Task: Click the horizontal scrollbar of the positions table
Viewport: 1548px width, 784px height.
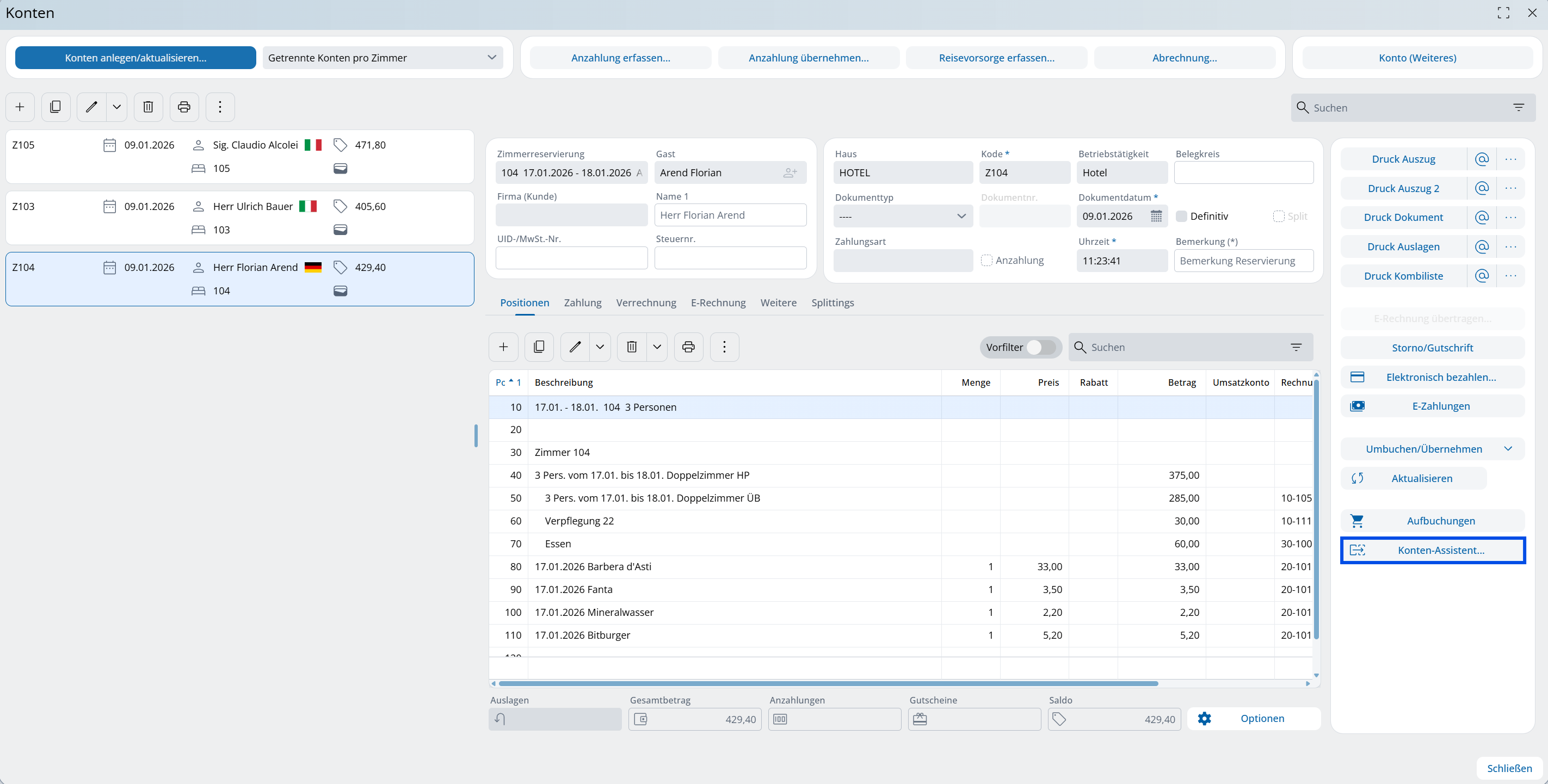Action: click(828, 683)
